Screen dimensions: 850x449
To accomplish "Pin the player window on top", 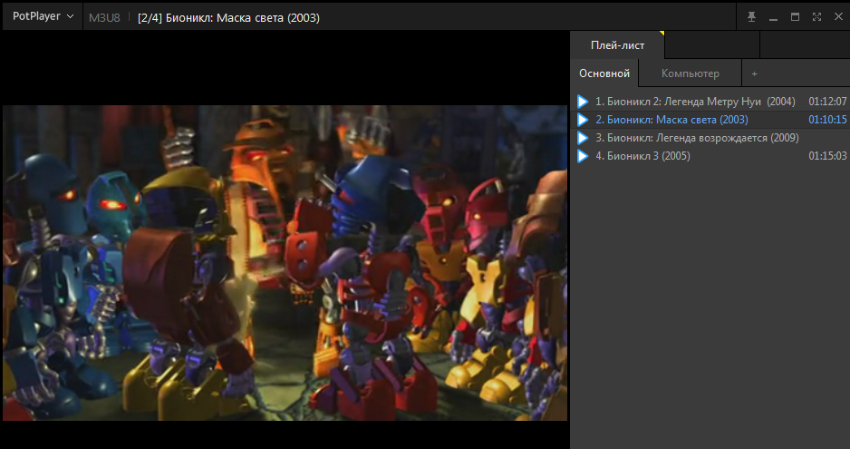I will click(x=751, y=17).
